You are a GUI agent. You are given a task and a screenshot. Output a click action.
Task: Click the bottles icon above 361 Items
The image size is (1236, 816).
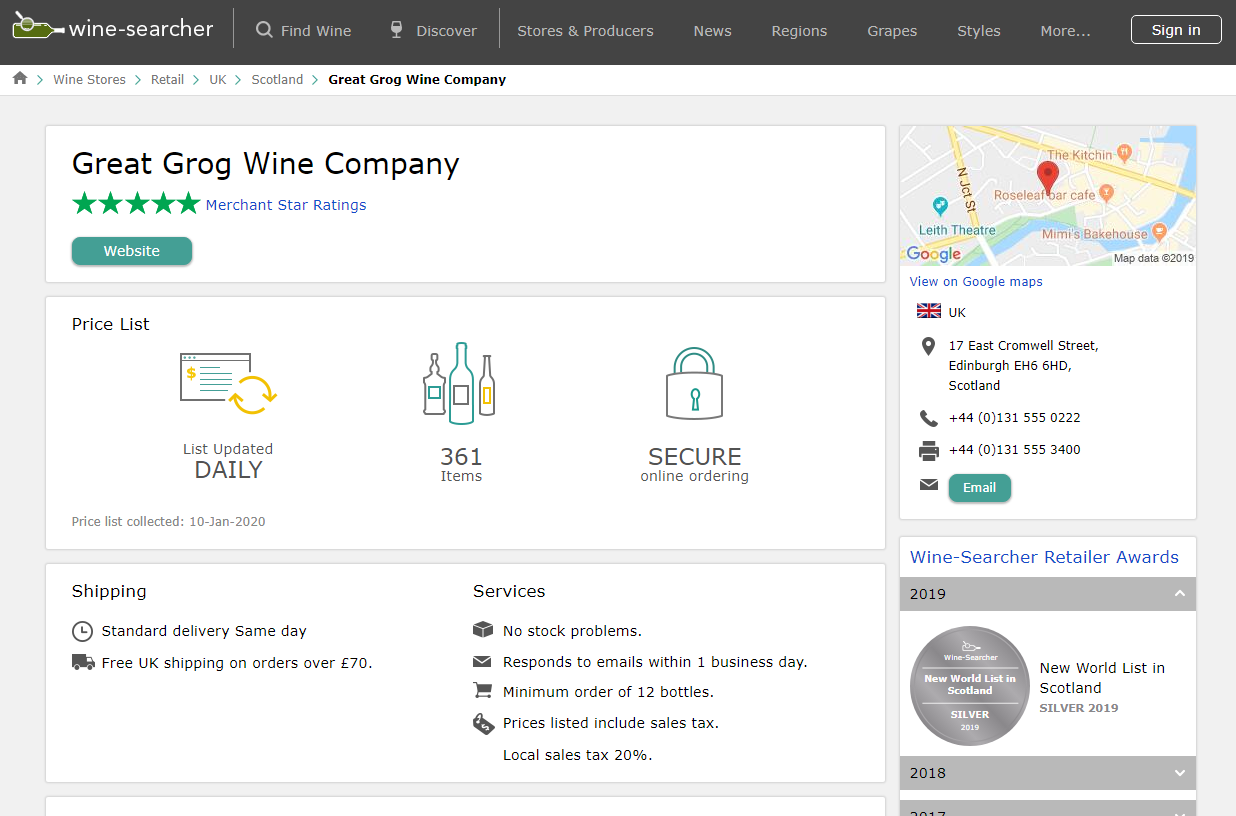(460, 384)
